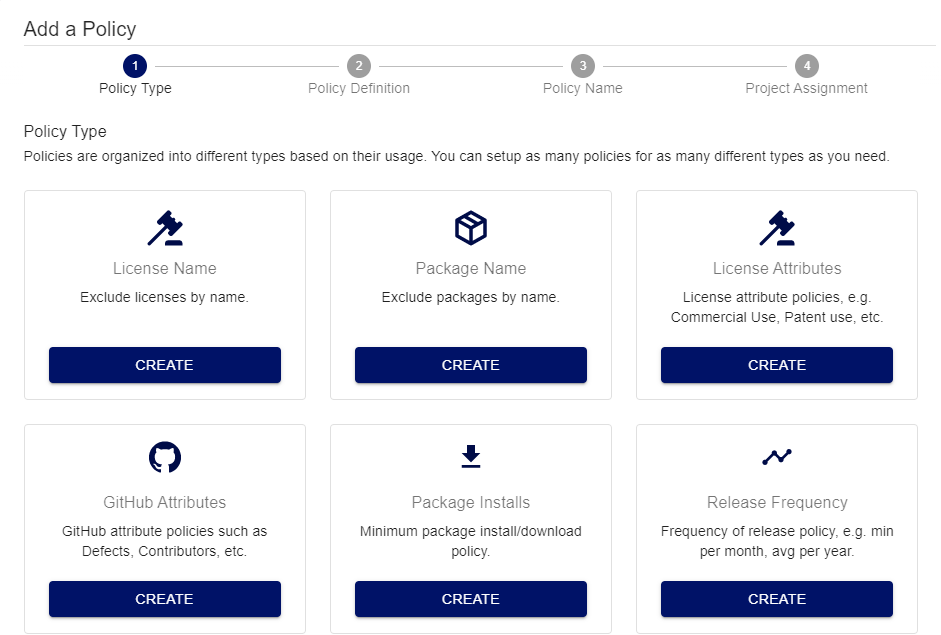Click the GitHub Attributes card title
This screenshot has width=941, height=635.
(165, 502)
